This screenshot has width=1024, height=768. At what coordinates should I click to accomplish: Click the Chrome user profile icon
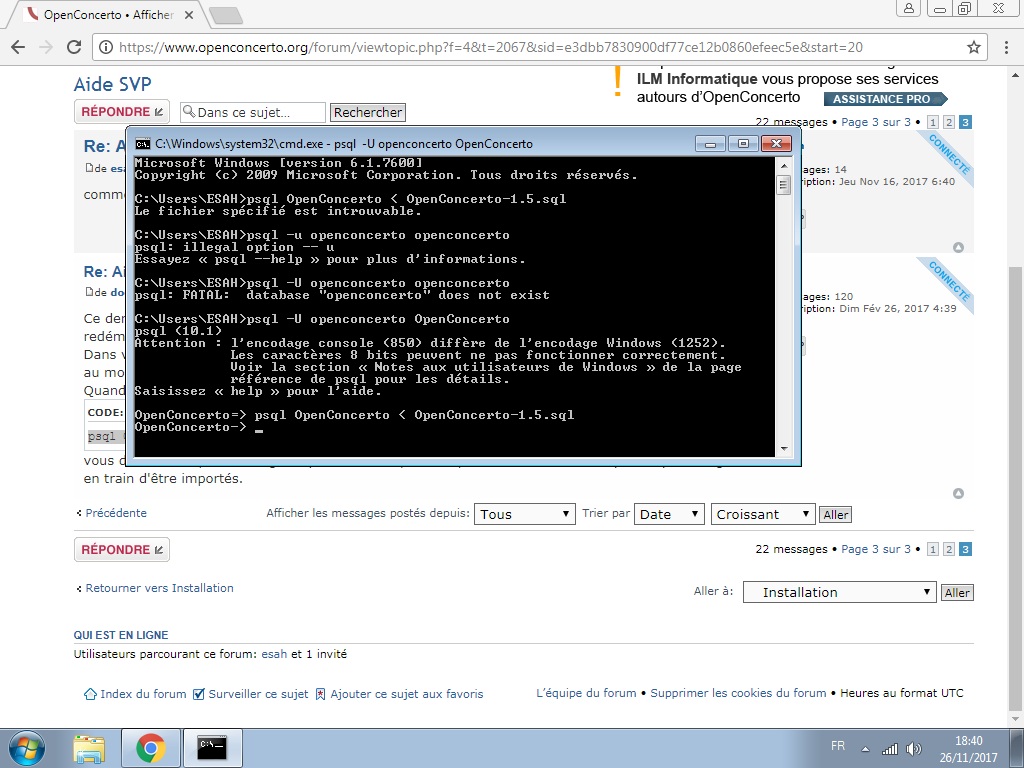(908, 8)
